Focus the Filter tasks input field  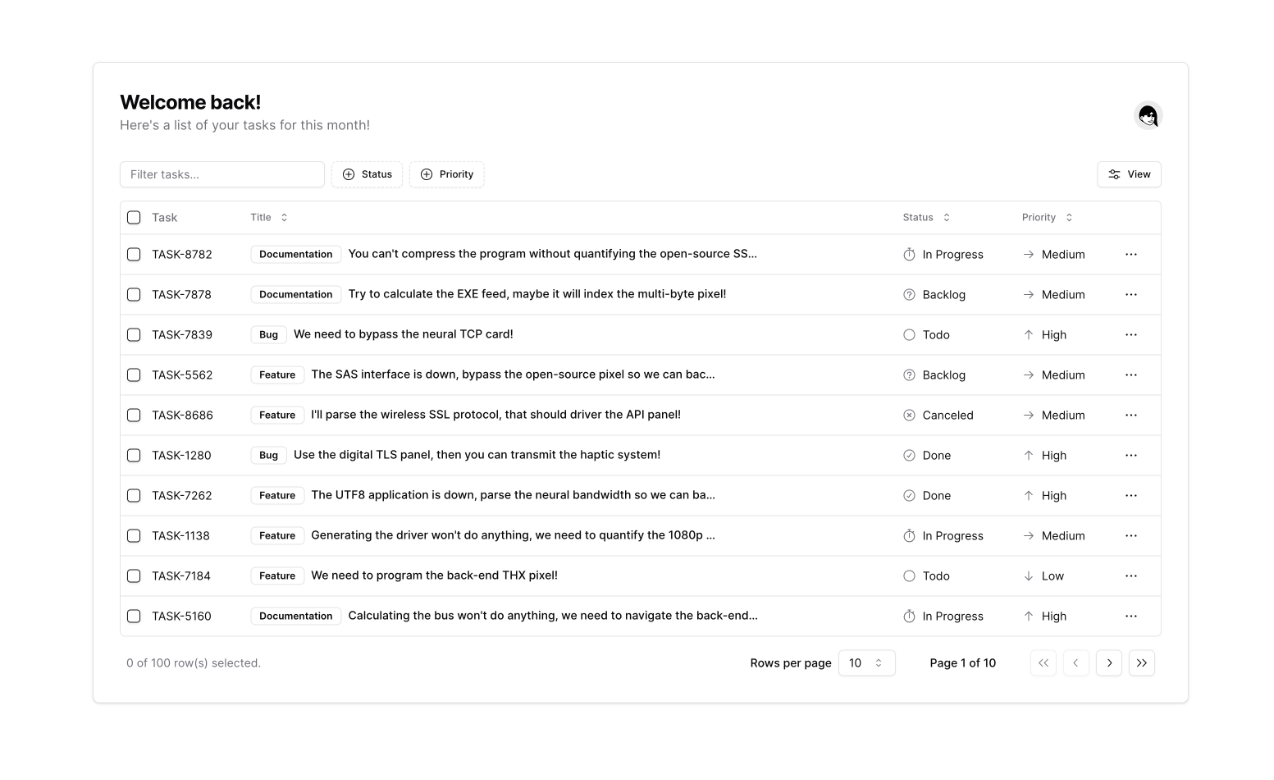[222, 174]
